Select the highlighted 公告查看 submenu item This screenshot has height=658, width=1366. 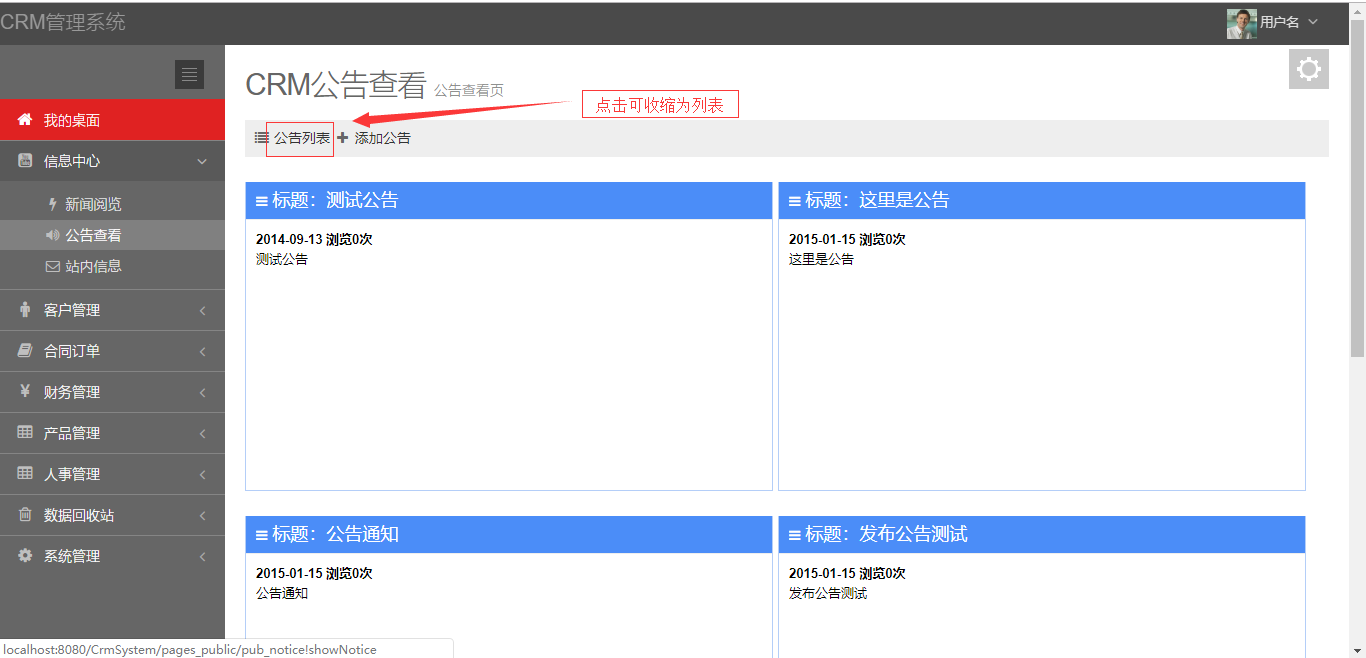click(93, 236)
